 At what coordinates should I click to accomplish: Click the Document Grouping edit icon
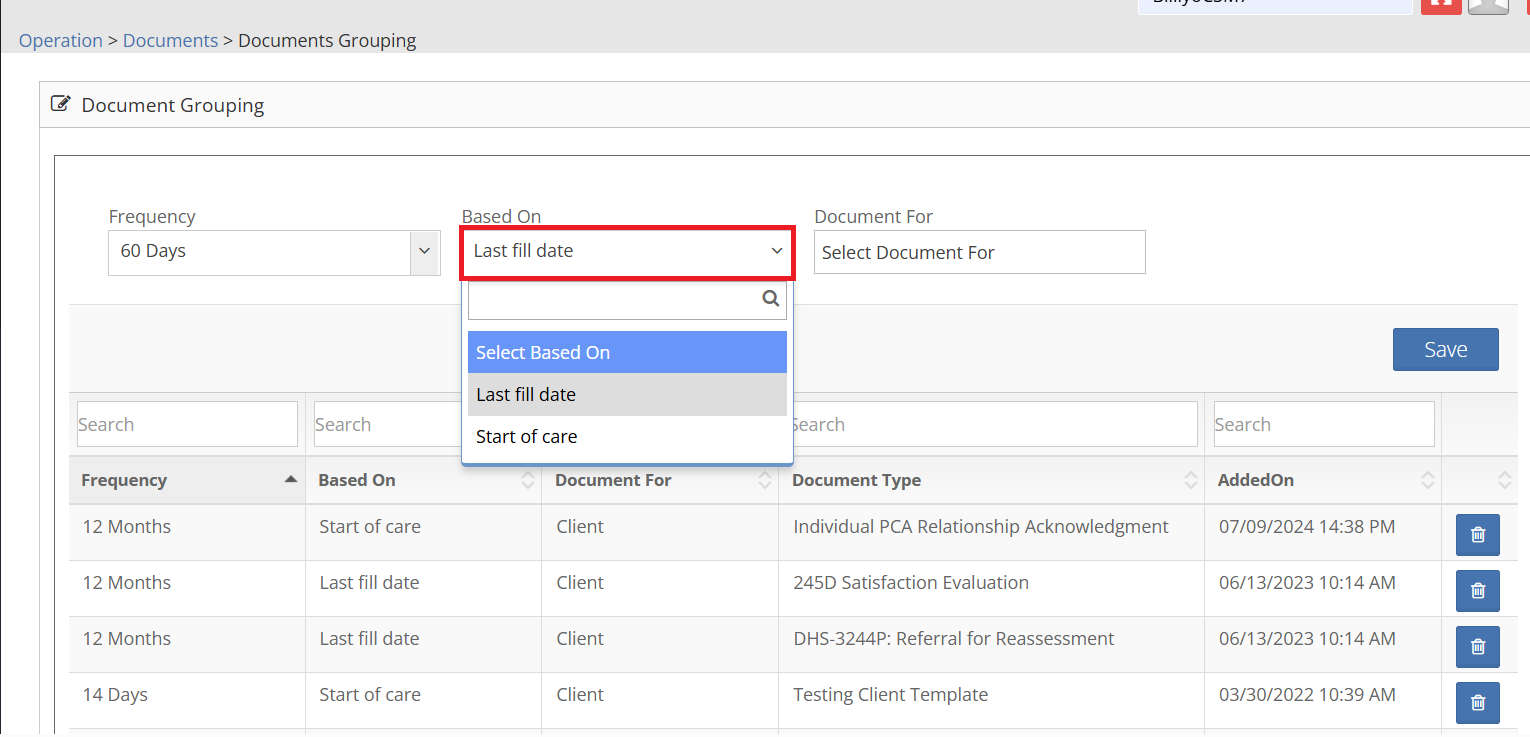click(61, 104)
